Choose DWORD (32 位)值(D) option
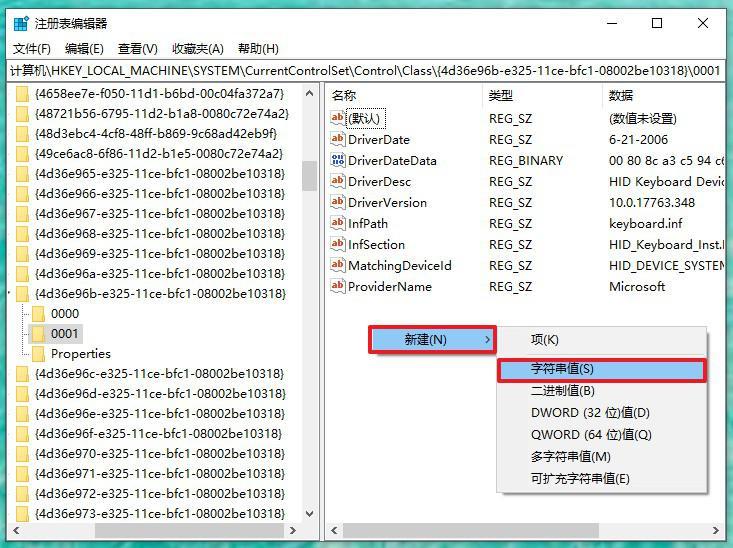The image size is (733, 548). (590, 413)
